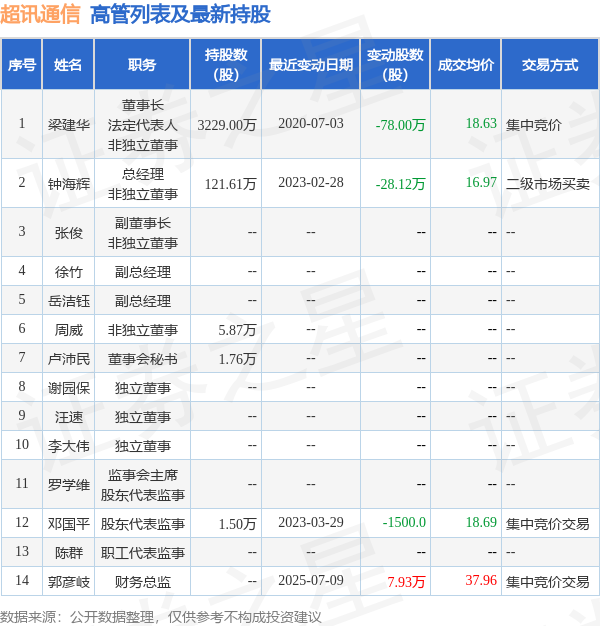Screen dimensions: 600x626
Task: Click the data source disclaimer footer text
Action: coord(160,617)
